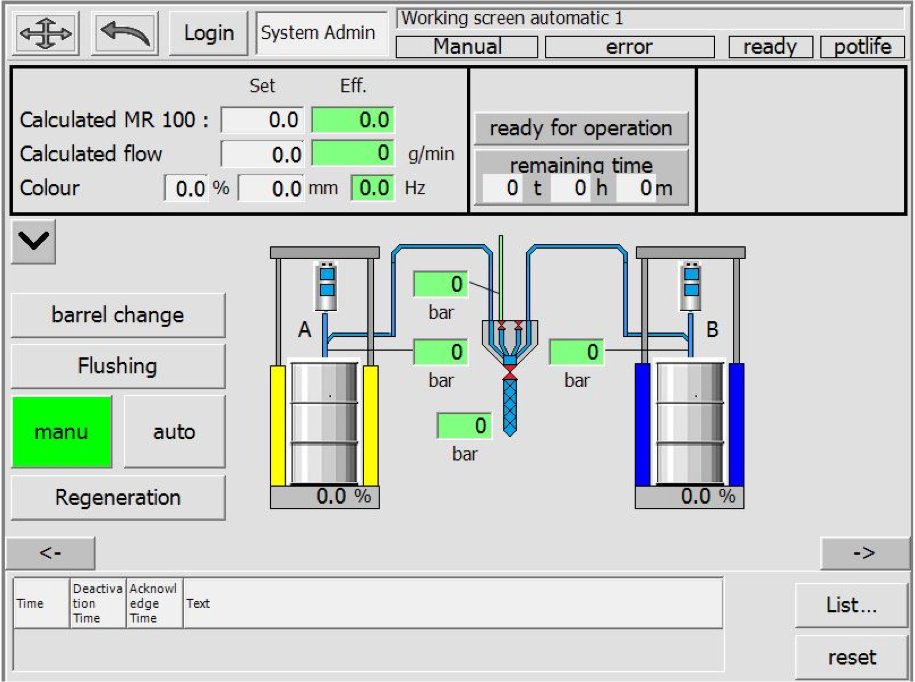Select the ready status indicator

(x=770, y=47)
